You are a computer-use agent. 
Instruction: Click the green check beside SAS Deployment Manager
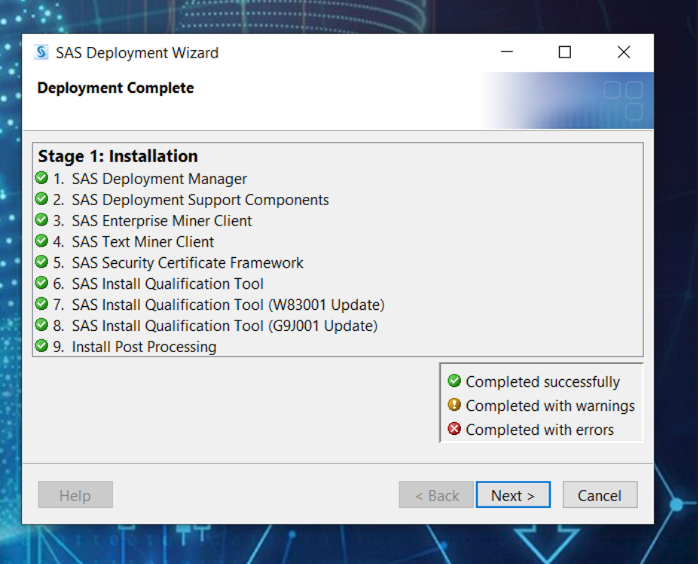coord(41,178)
